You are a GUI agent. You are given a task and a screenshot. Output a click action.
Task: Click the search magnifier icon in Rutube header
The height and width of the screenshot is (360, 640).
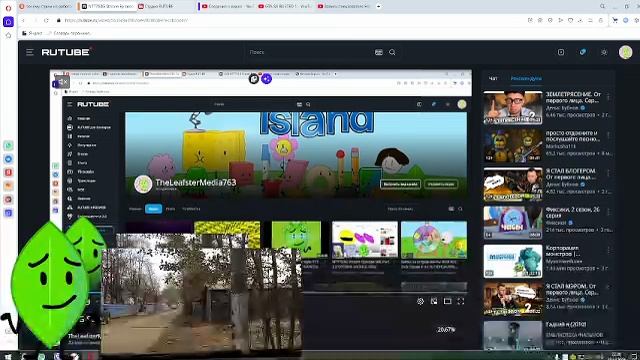click(x=392, y=52)
